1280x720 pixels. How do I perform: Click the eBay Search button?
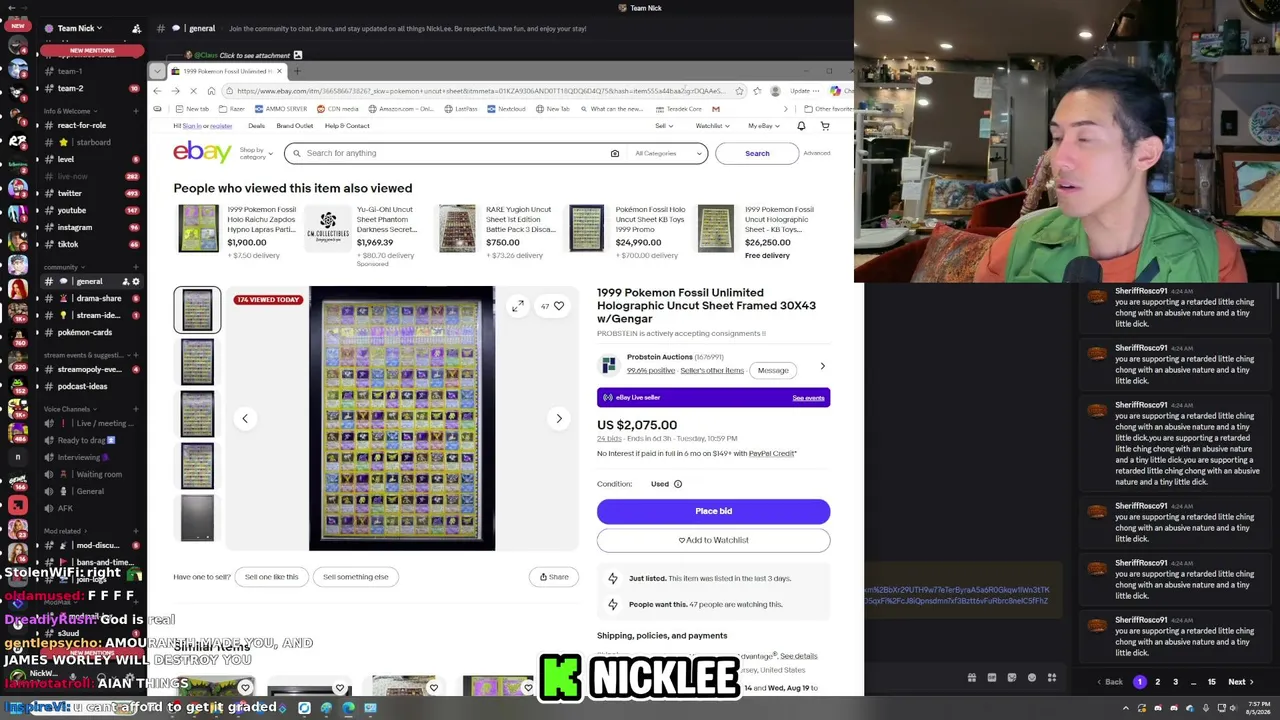(x=757, y=153)
